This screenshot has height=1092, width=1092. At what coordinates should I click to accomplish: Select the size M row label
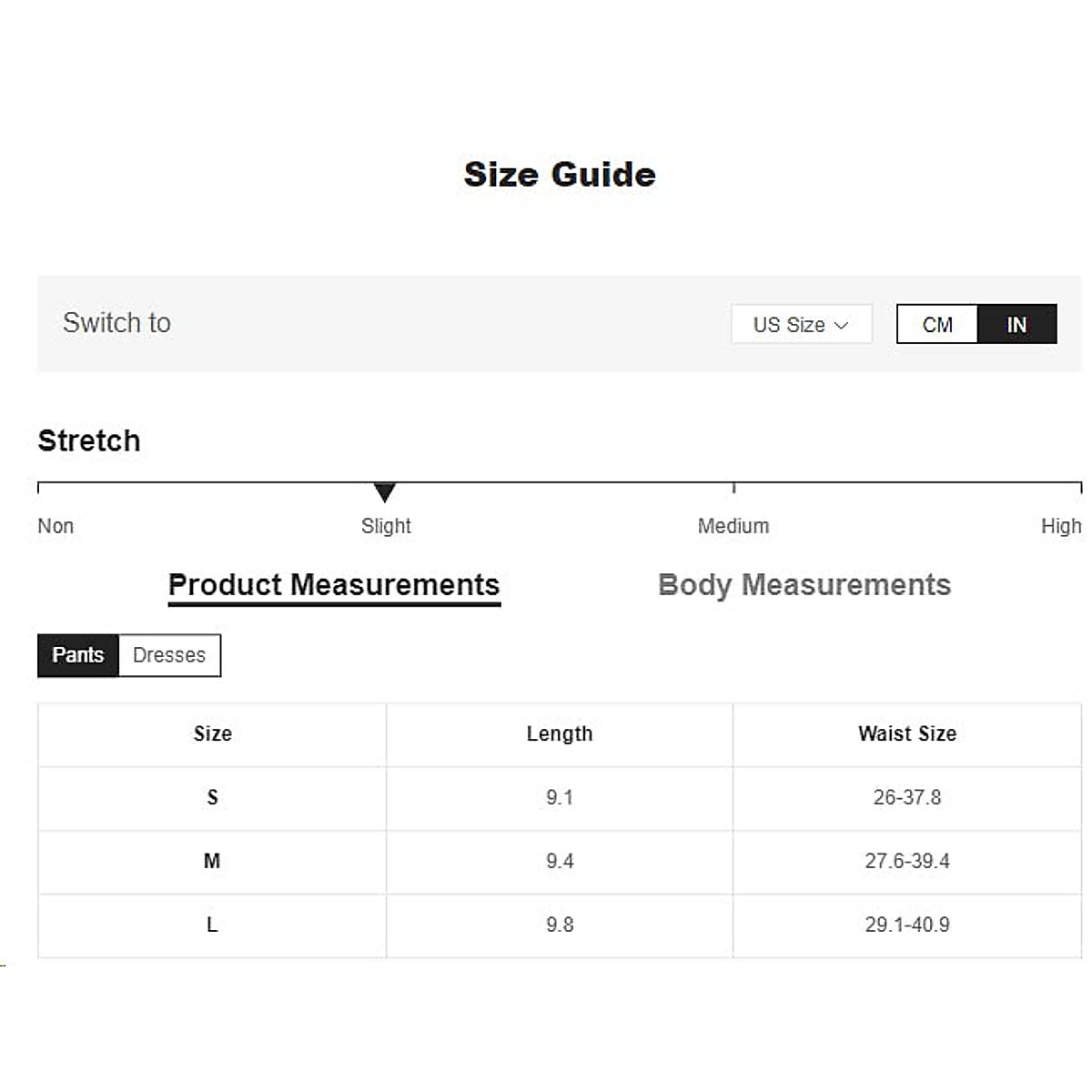coord(212,862)
